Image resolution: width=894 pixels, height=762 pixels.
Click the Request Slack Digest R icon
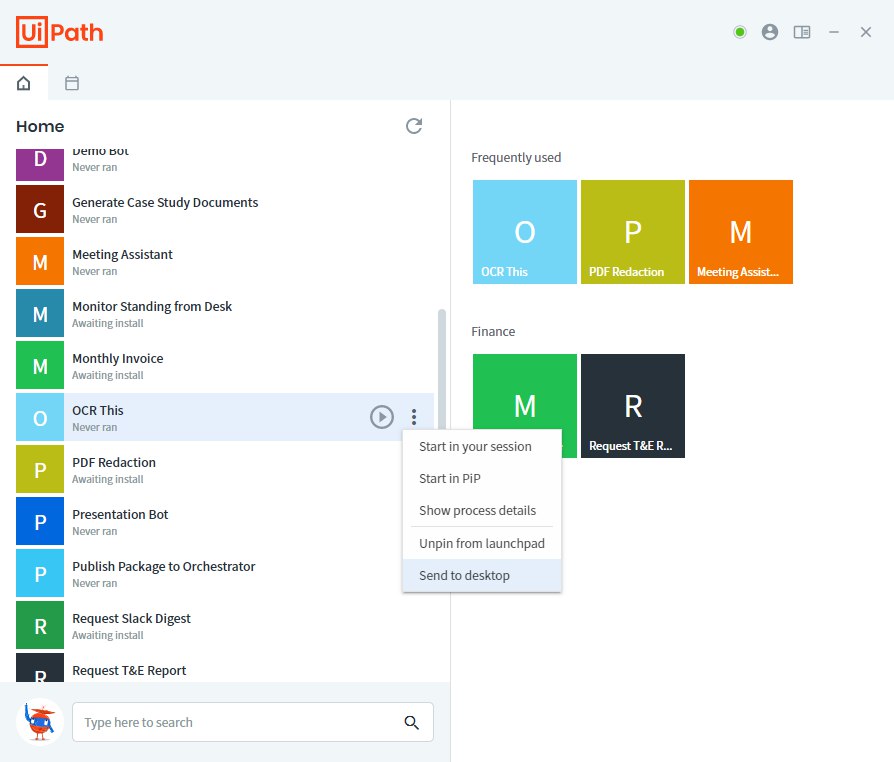[40, 625]
